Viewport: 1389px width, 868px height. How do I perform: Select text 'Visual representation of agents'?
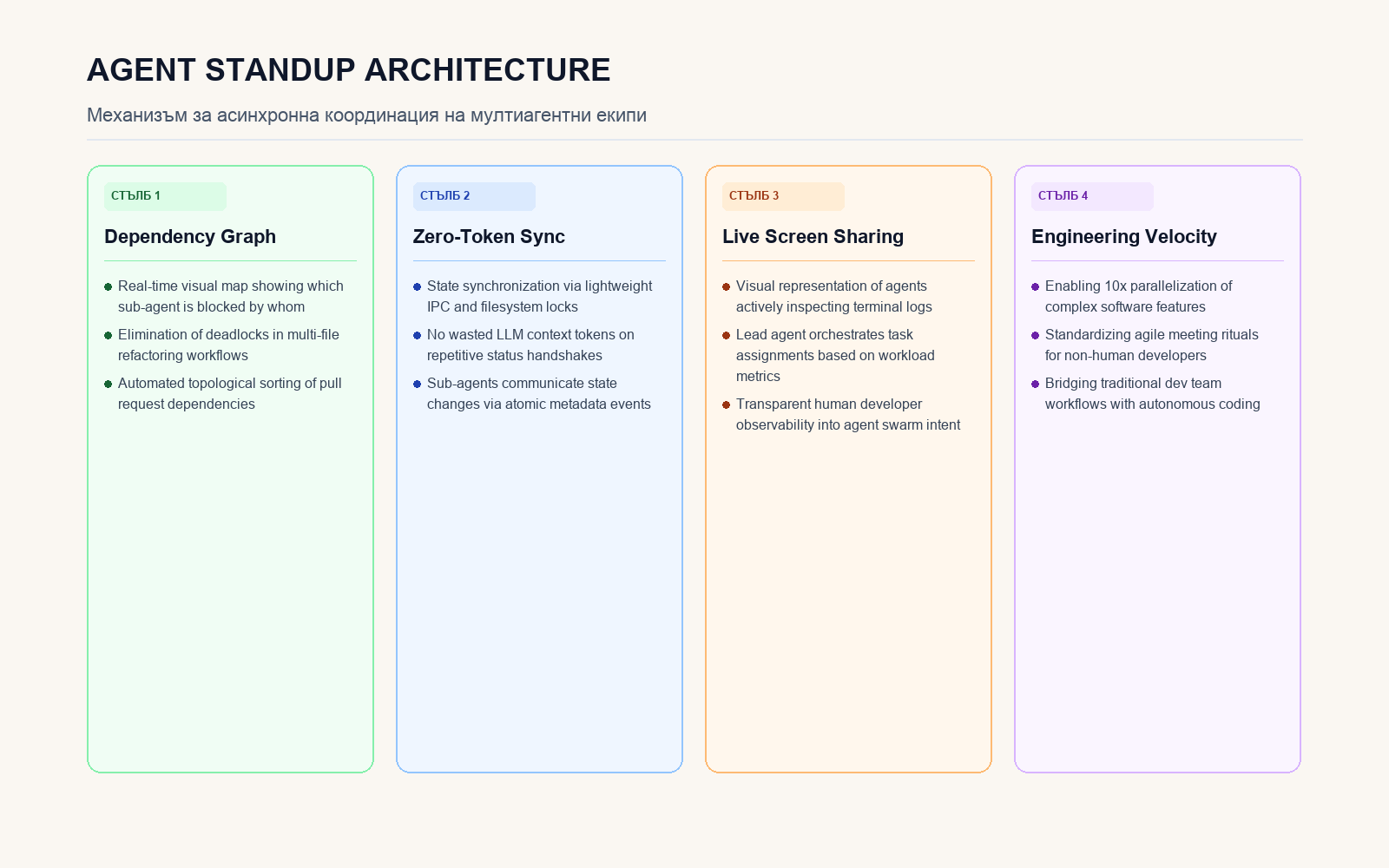(x=831, y=286)
